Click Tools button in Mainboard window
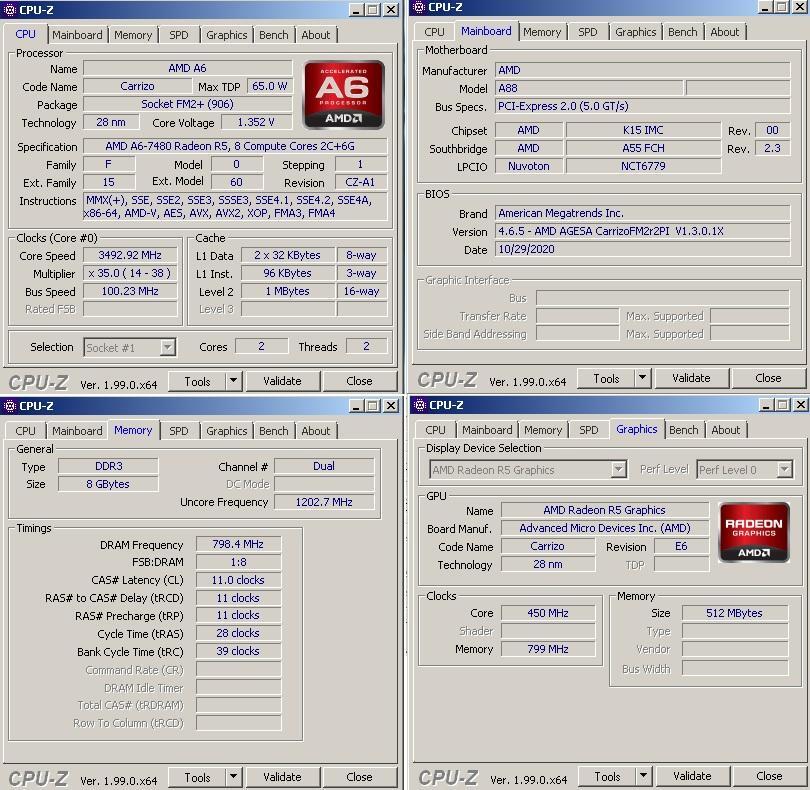This screenshot has width=810, height=790. 606,378
